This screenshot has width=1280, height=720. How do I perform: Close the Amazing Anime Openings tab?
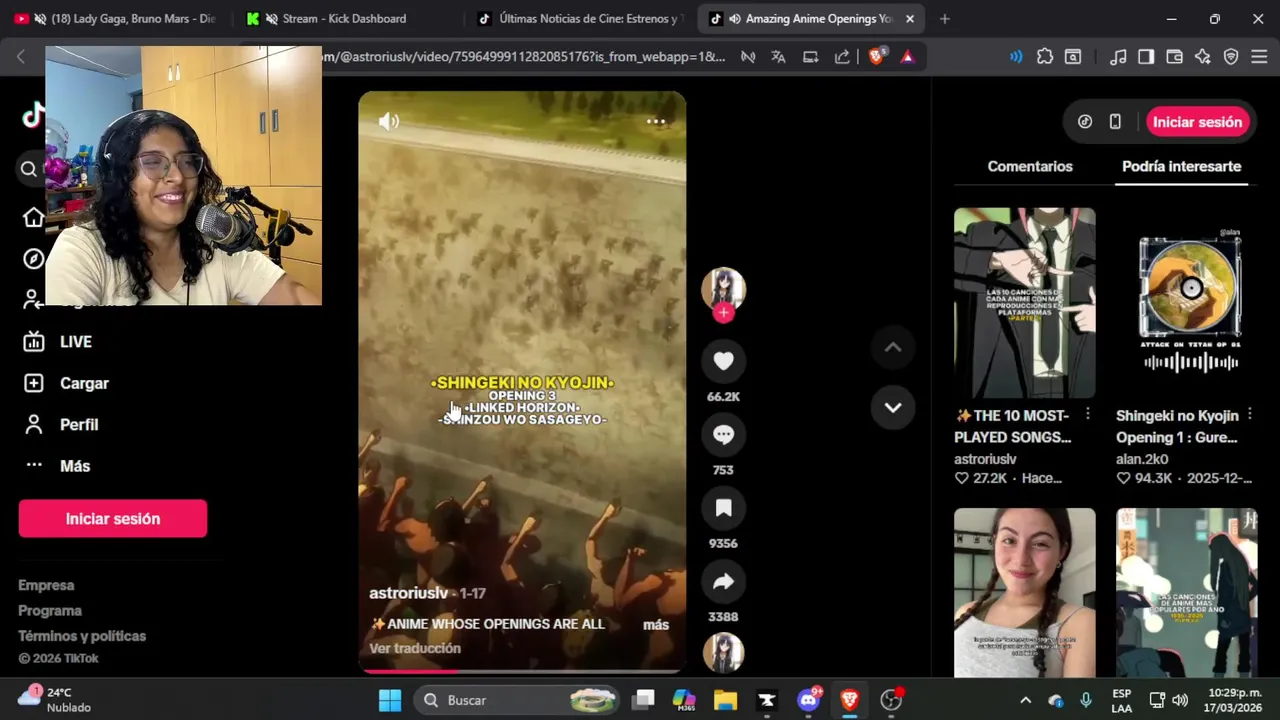pyautogui.click(x=909, y=19)
